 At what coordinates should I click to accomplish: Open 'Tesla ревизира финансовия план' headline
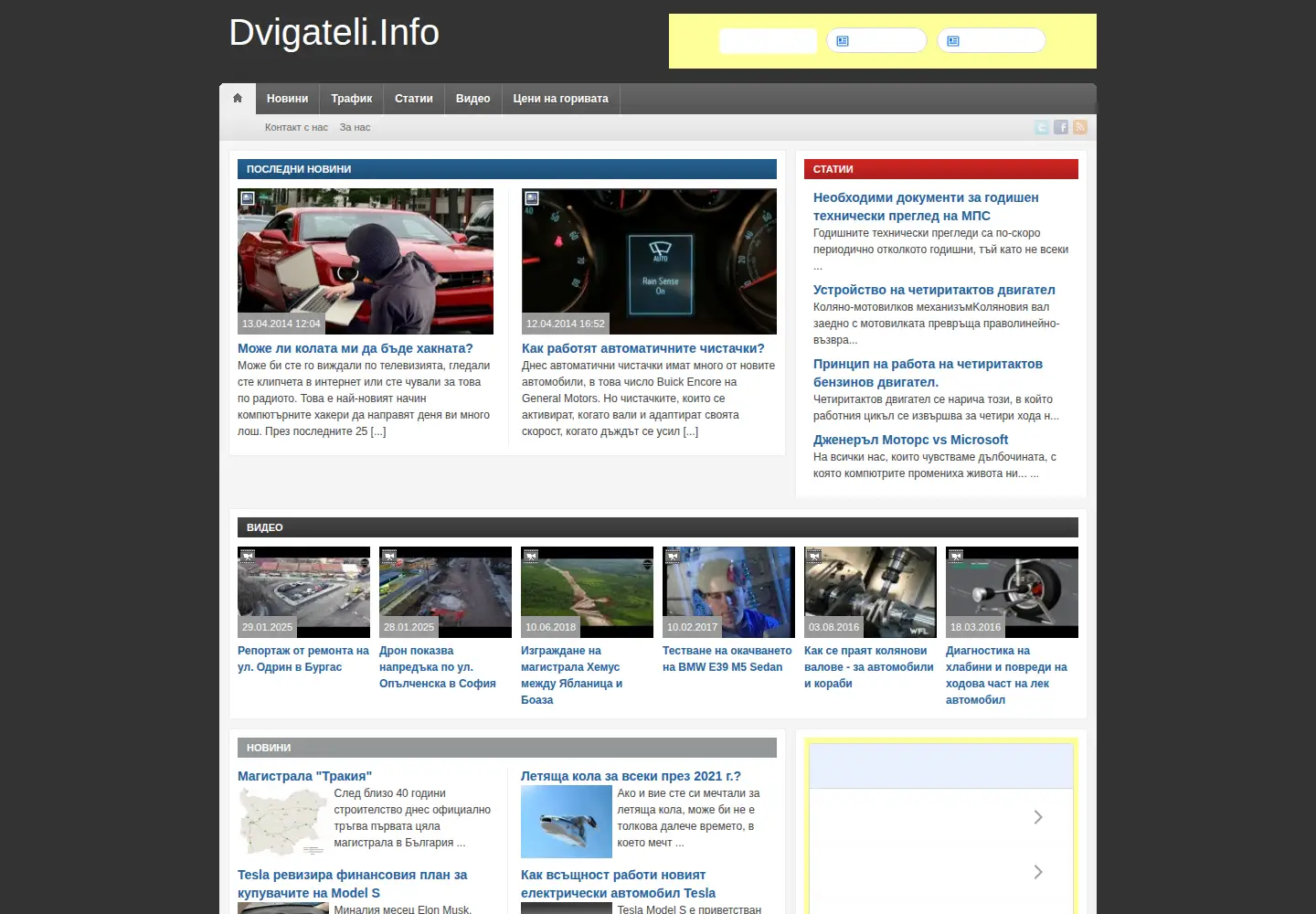click(352, 884)
